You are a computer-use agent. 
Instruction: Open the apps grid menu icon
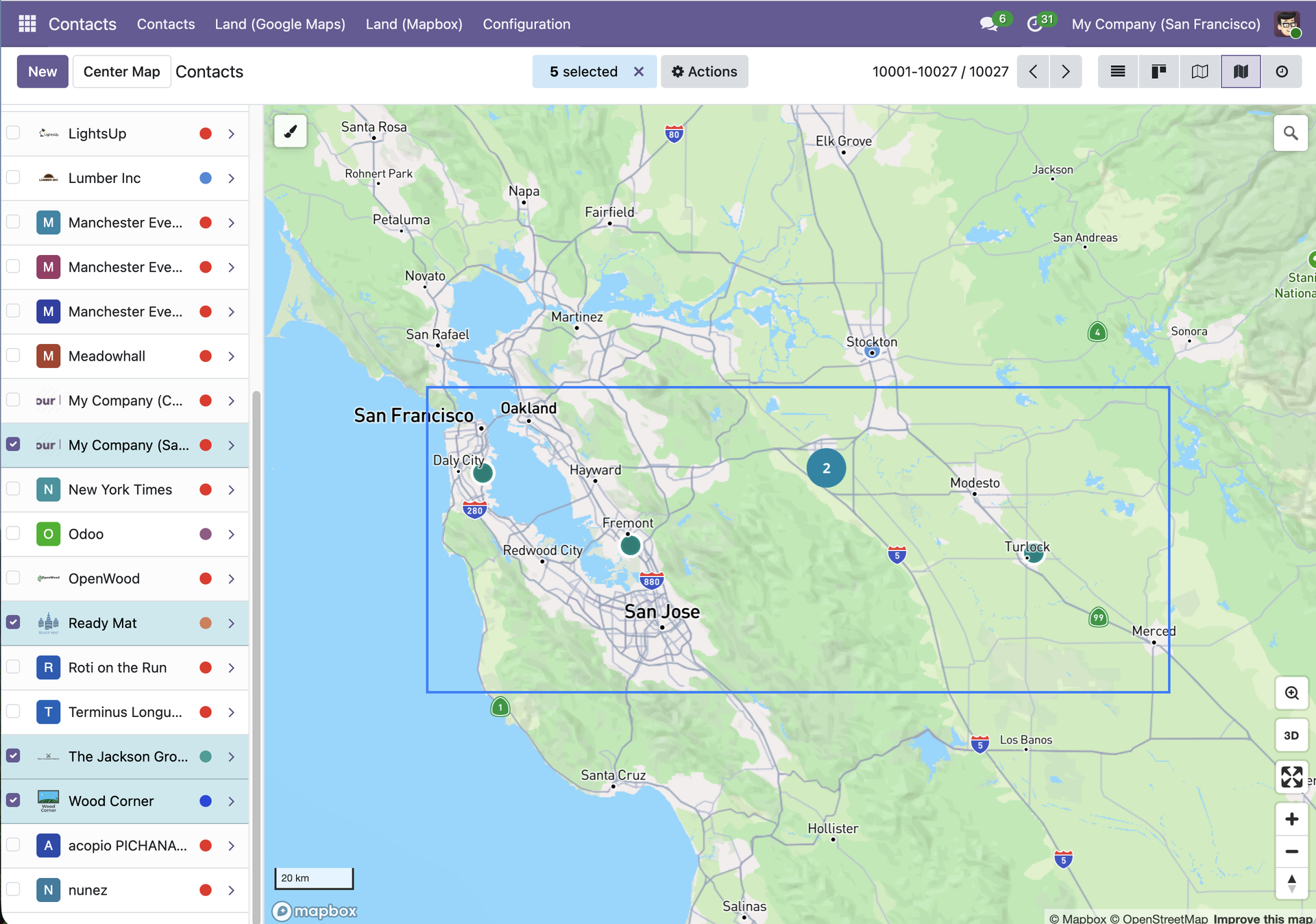coord(27,24)
